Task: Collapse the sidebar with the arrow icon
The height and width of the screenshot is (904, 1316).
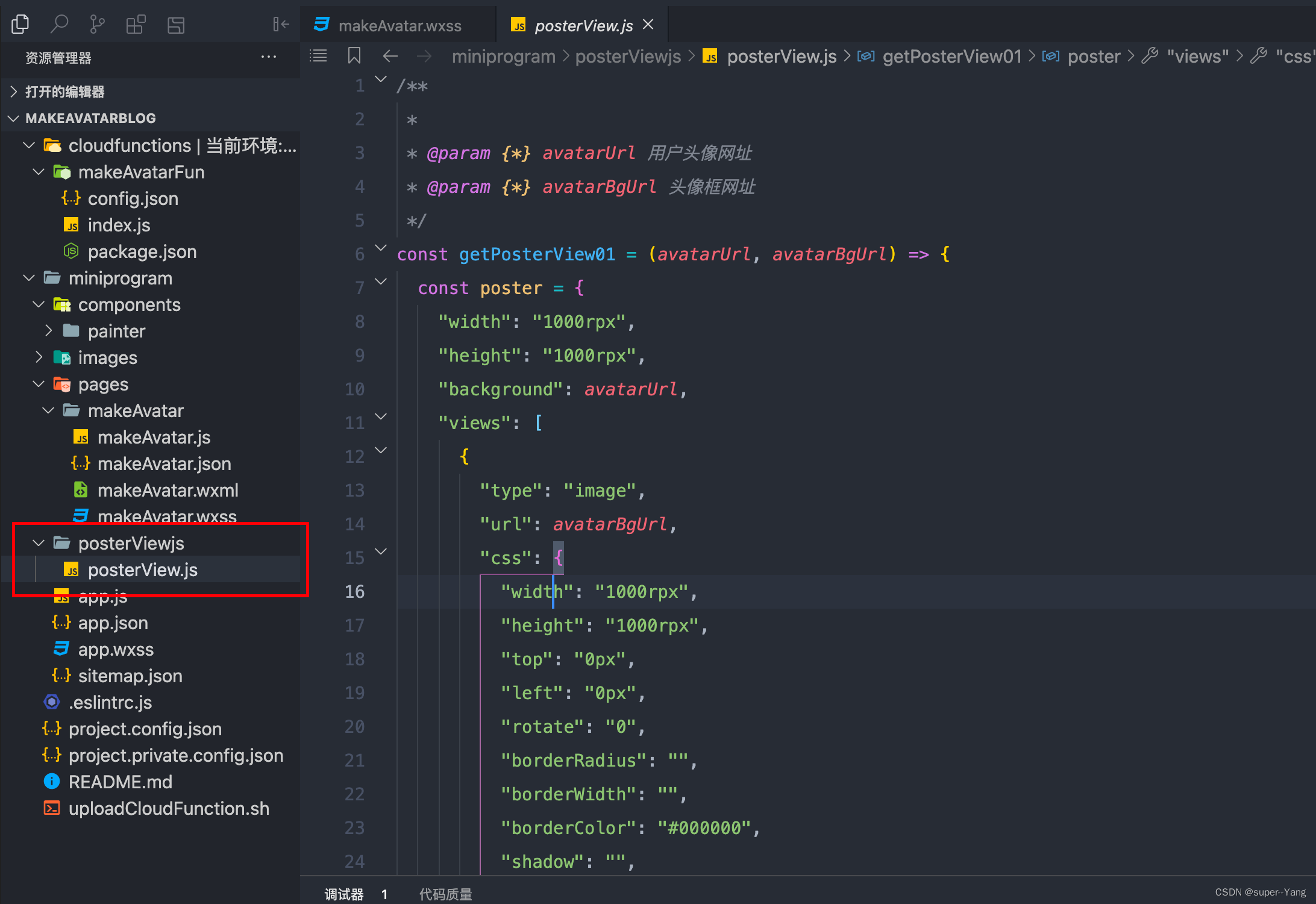Action: 281,24
